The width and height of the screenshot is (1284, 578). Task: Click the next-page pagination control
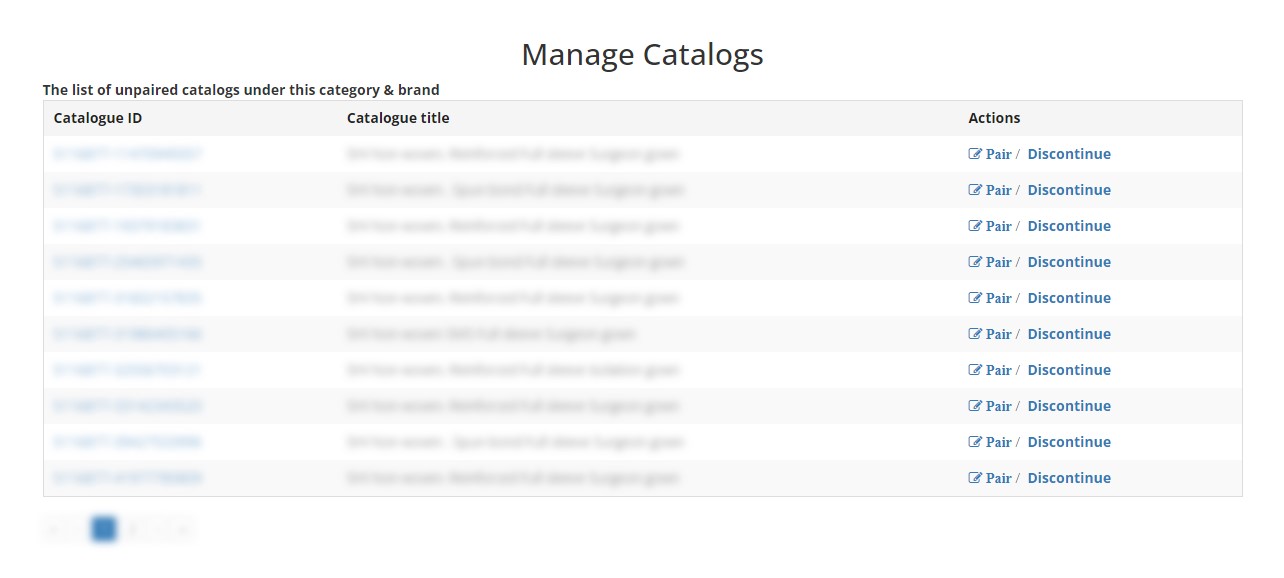tap(157, 529)
